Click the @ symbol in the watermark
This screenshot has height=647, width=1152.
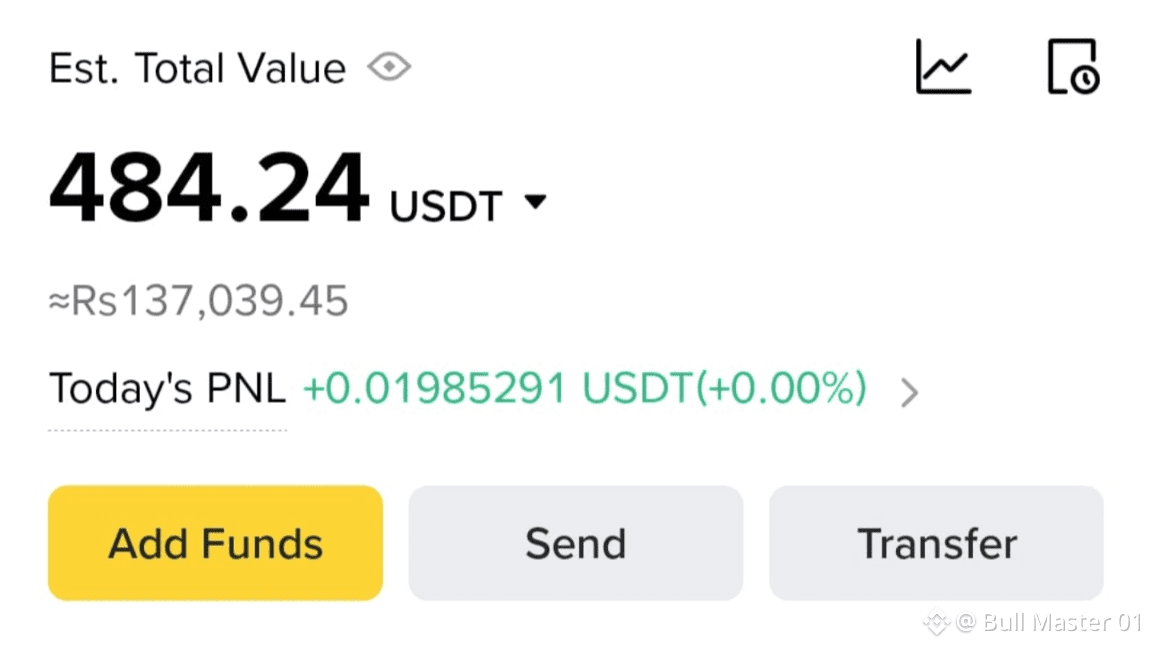point(965,623)
